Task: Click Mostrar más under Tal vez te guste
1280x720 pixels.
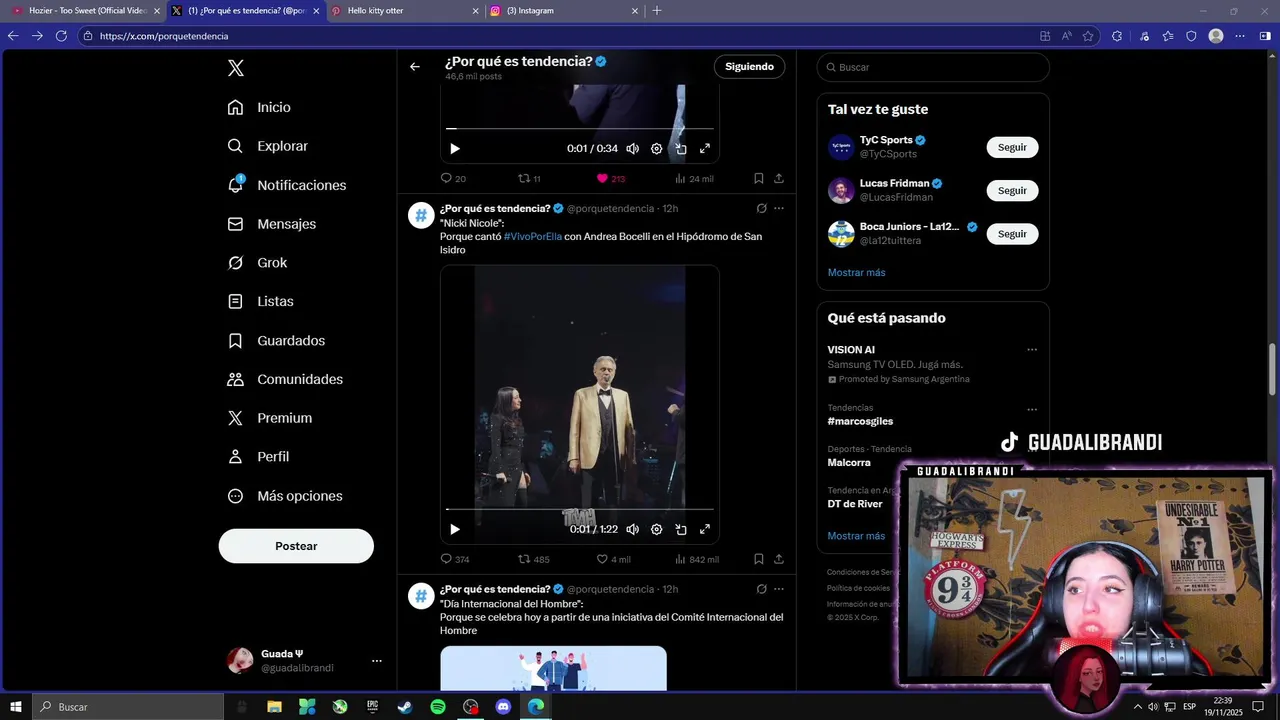Action: [856, 272]
